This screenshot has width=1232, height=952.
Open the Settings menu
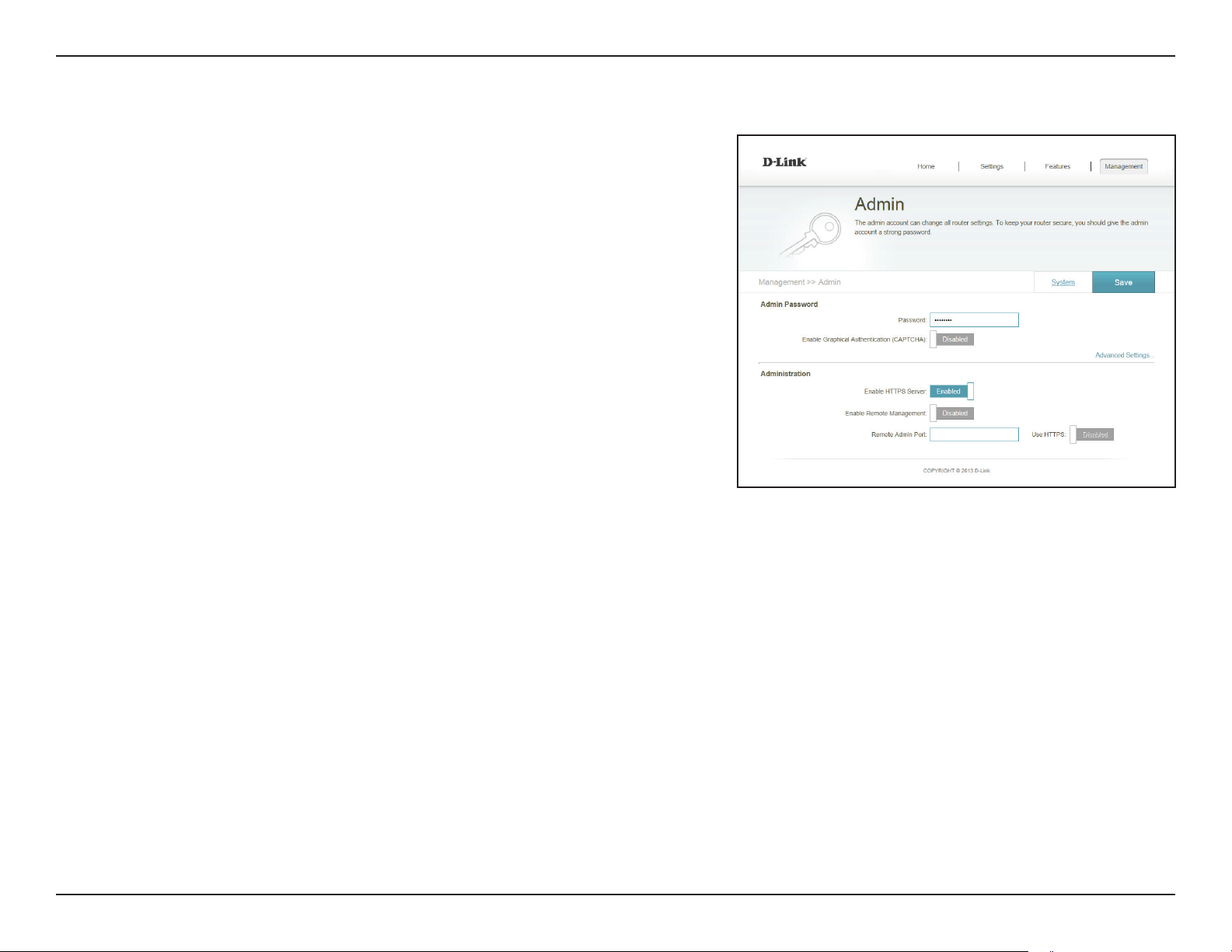click(992, 166)
